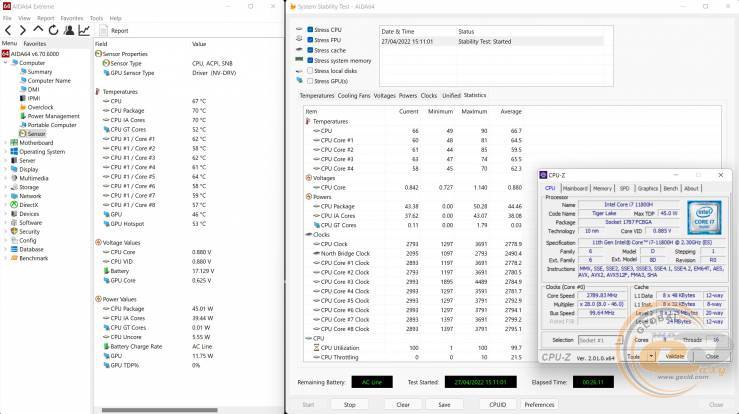The image size is (739, 414).
Task: Click the CPUID button
Action: point(498,405)
